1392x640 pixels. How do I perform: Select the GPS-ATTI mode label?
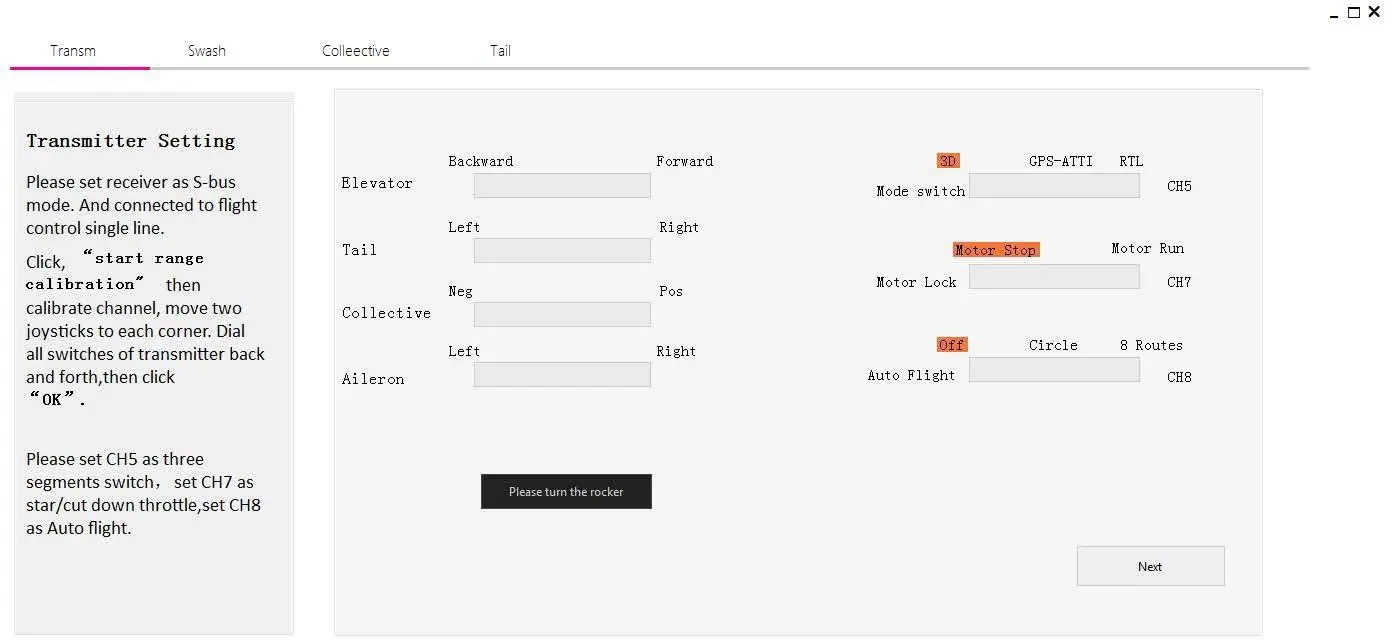[x=1060, y=161]
